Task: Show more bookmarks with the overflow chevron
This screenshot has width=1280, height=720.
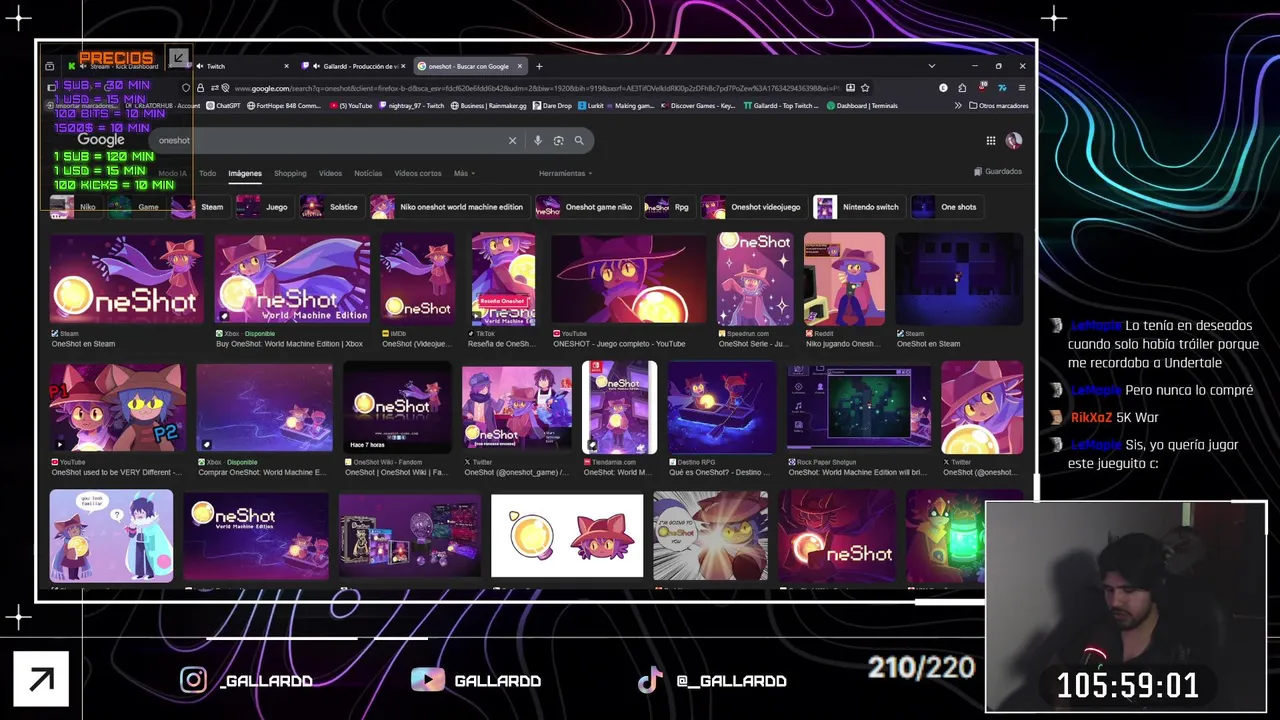Action: (x=958, y=105)
